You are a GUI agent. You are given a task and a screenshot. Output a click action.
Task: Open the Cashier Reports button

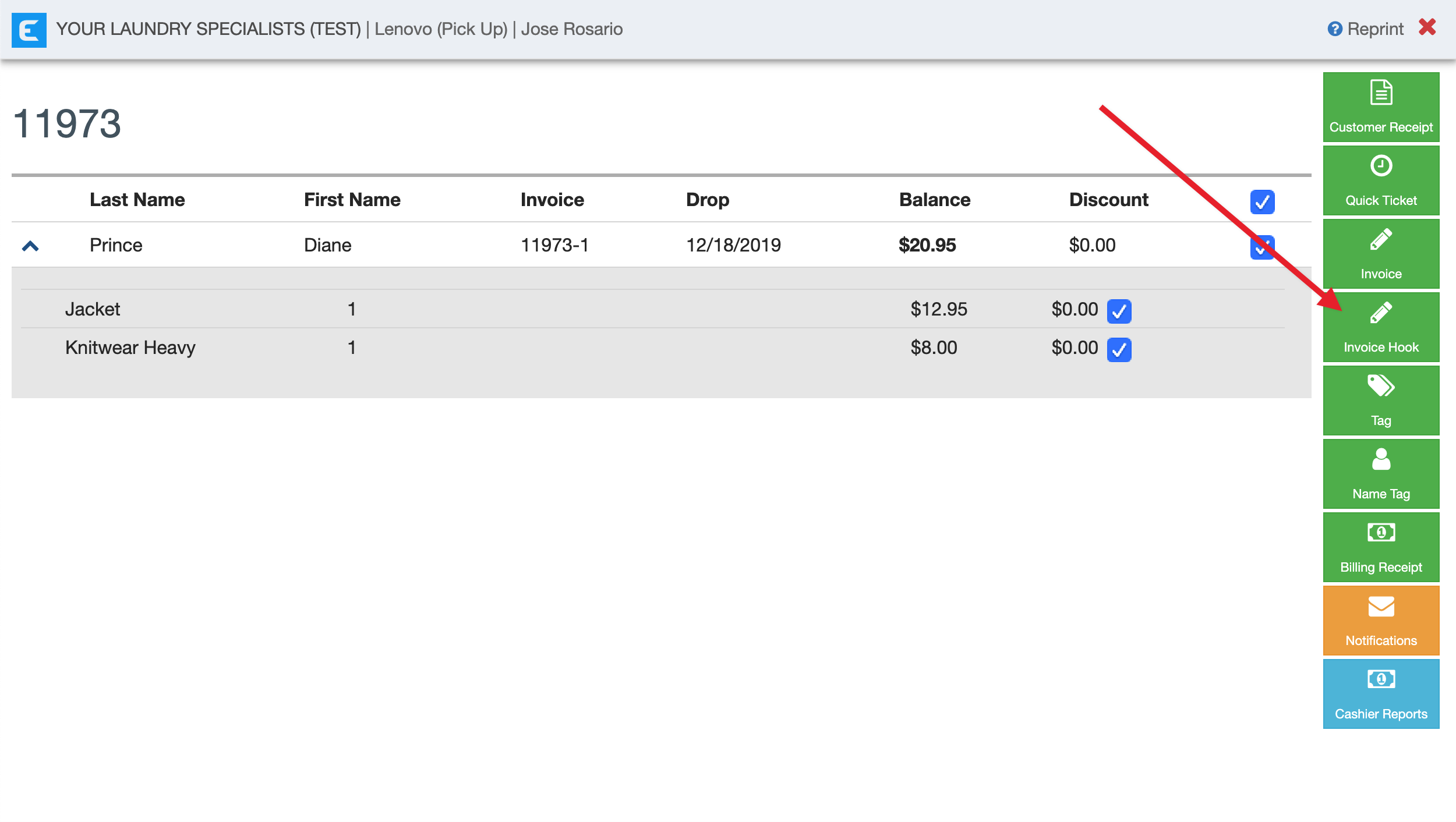click(x=1380, y=694)
